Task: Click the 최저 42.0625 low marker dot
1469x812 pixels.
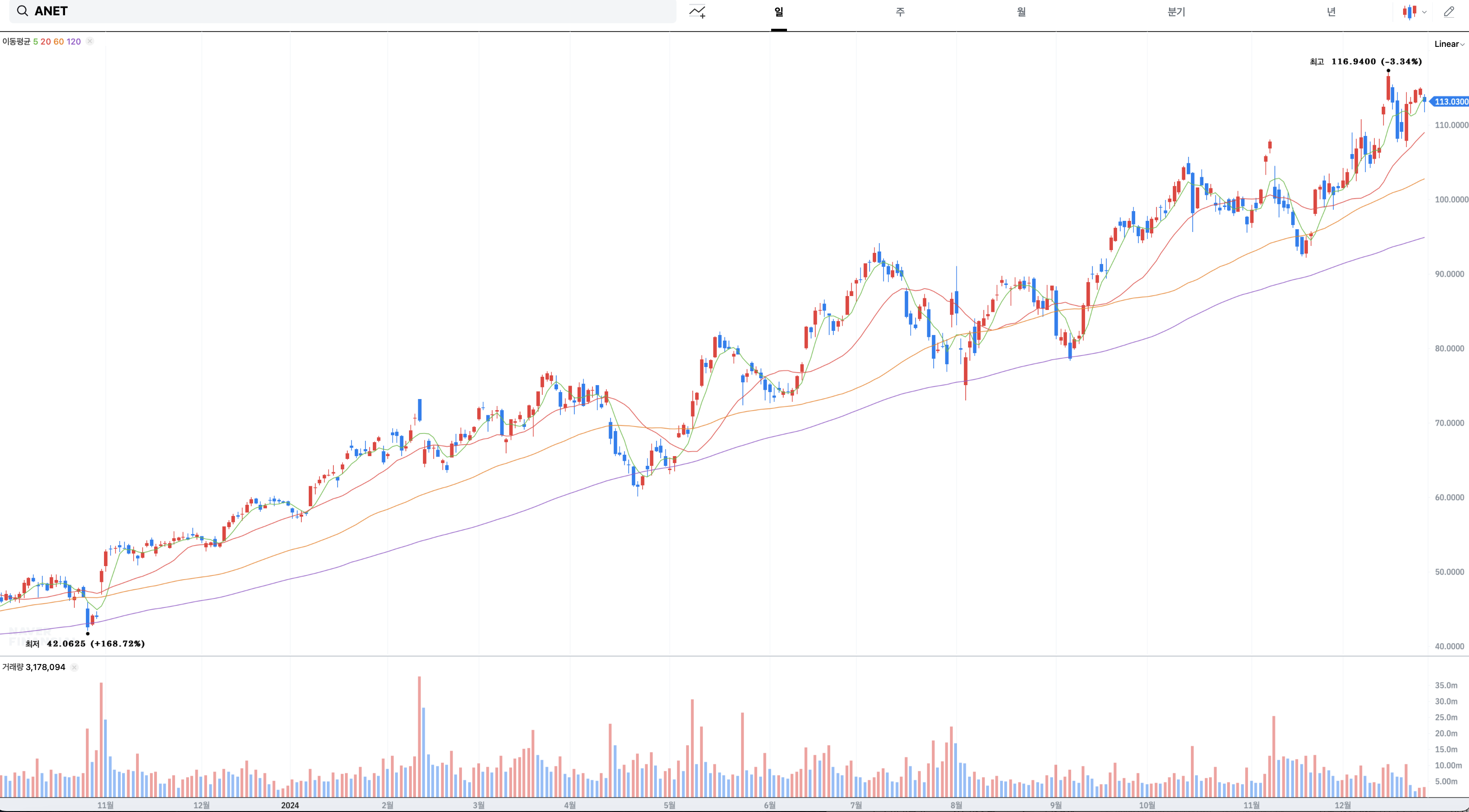Action: 87,633
